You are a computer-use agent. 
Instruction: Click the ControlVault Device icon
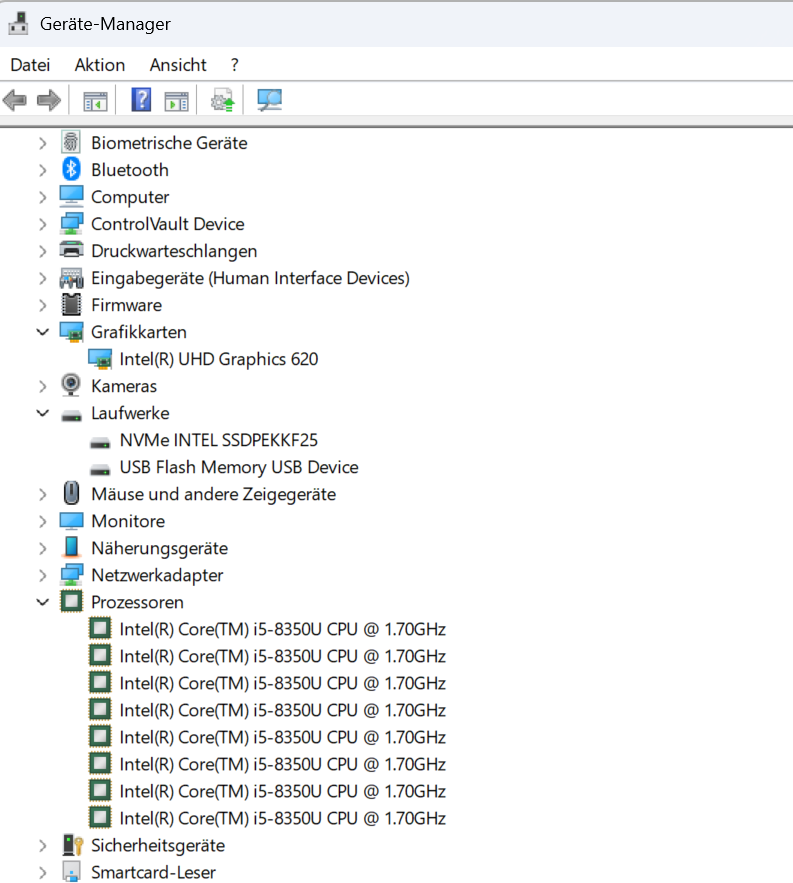(x=72, y=224)
